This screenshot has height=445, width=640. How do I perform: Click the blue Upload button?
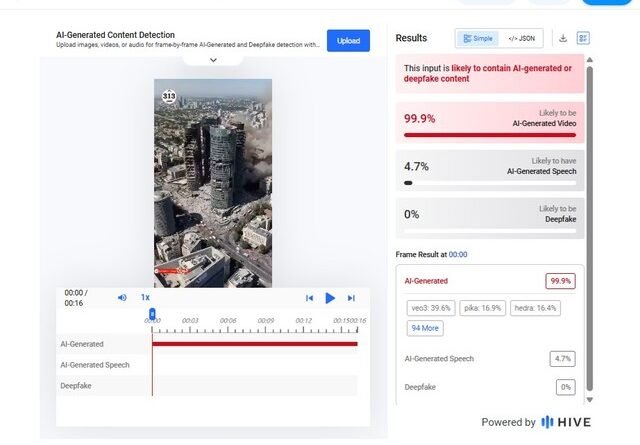point(348,40)
